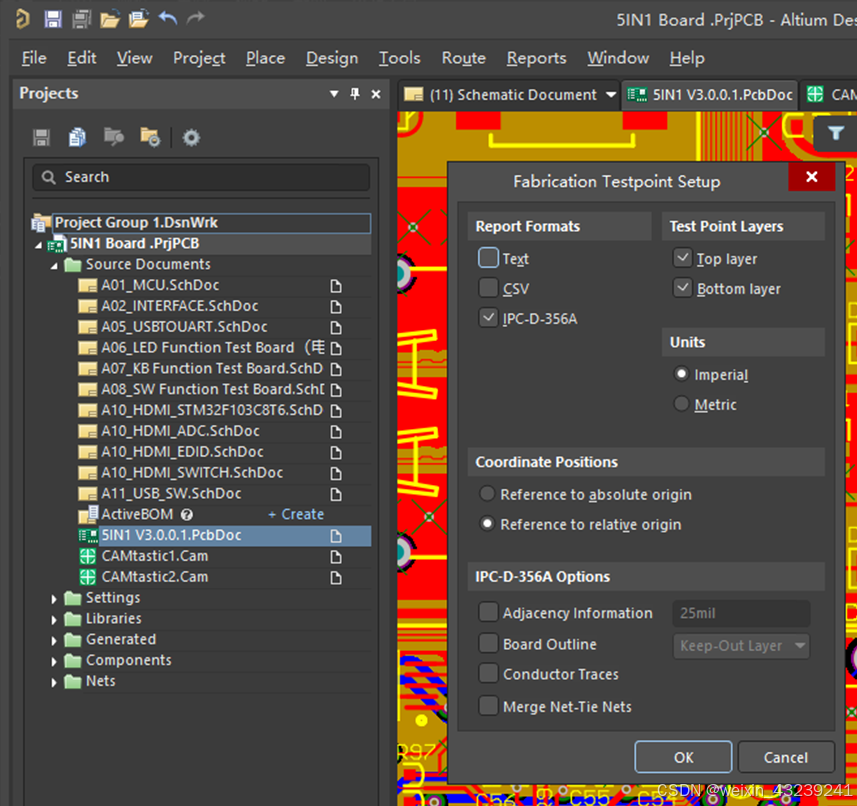
Task: Pin the Projects panel
Action: point(355,94)
